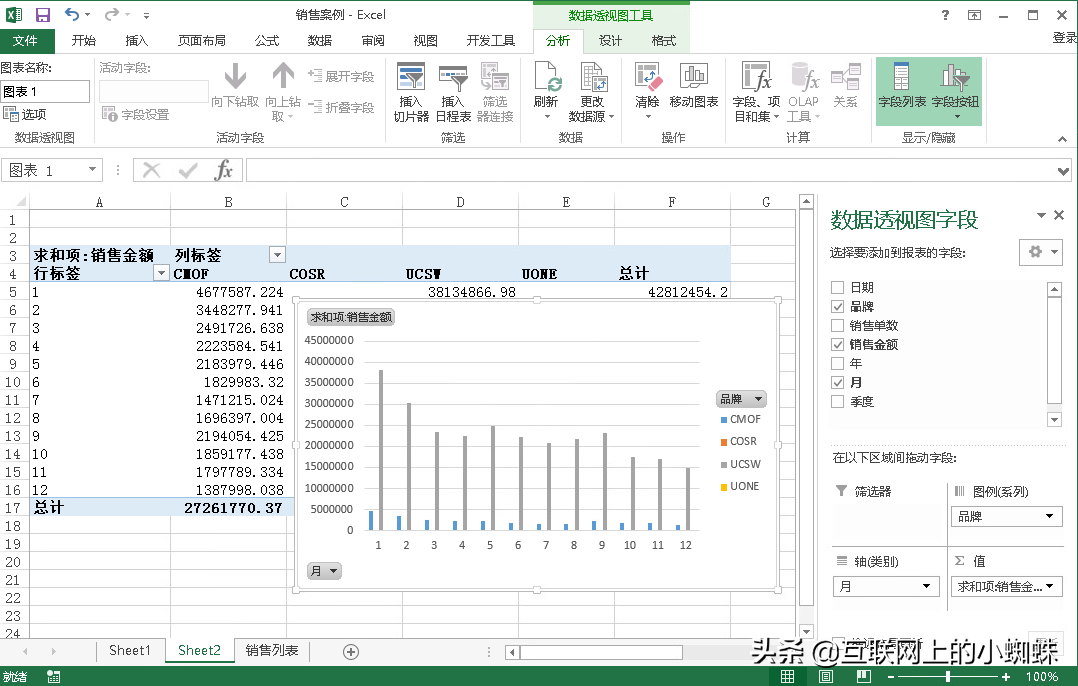
Task: Click the Clear (清除) icon
Action: pyautogui.click(x=647, y=91)
